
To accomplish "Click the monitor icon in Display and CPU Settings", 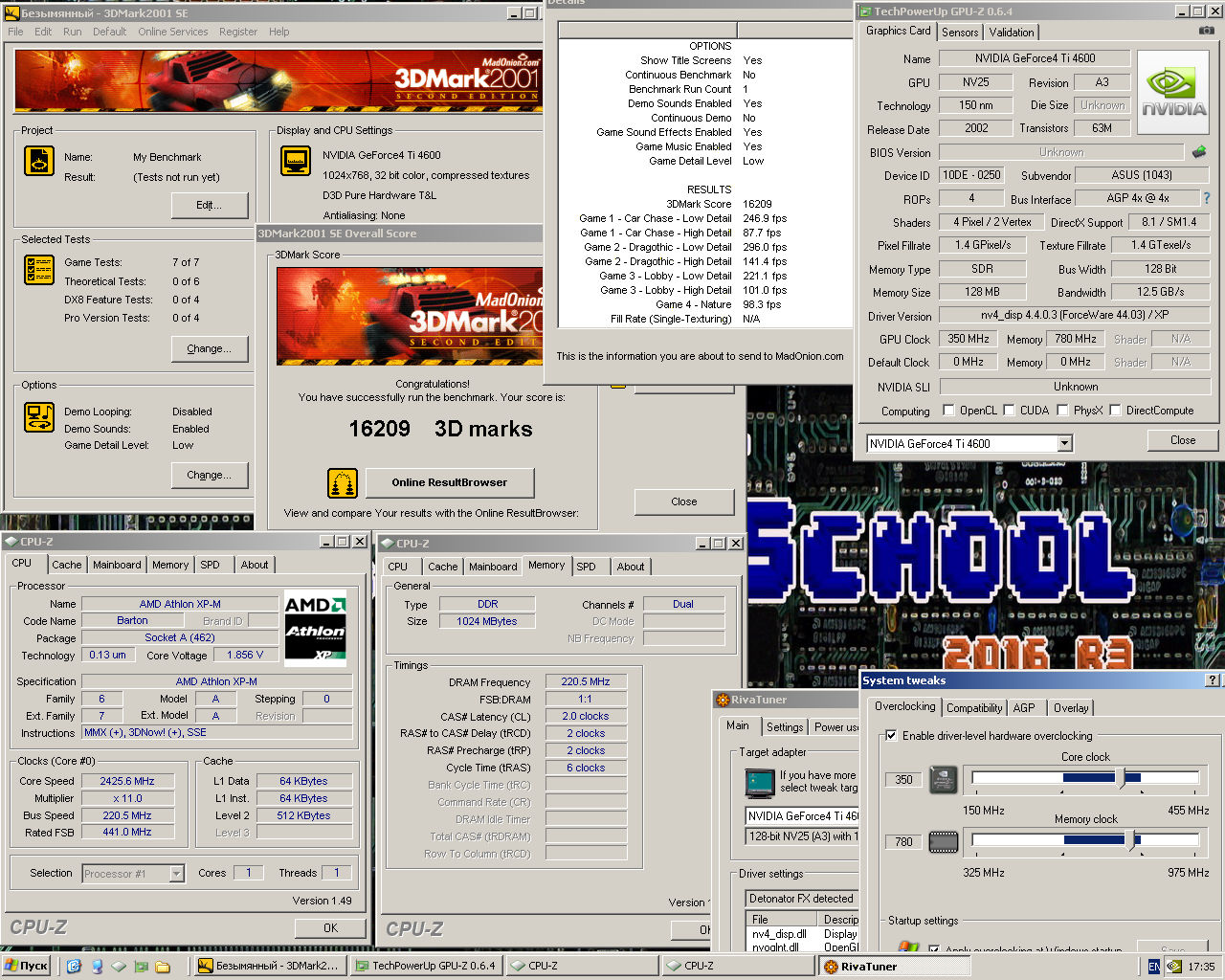I will [296, 161].
